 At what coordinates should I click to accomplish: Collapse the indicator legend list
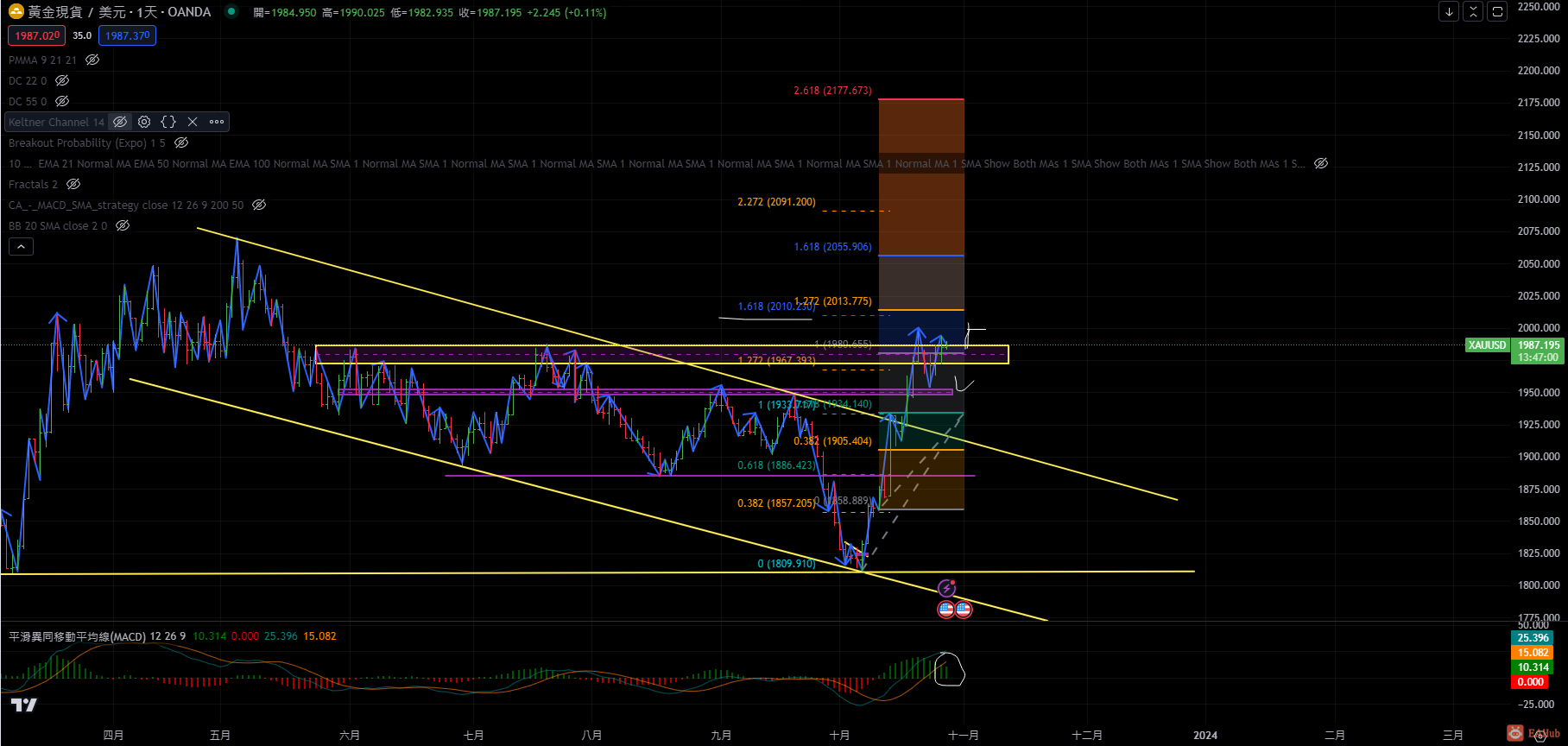(21, 247)
